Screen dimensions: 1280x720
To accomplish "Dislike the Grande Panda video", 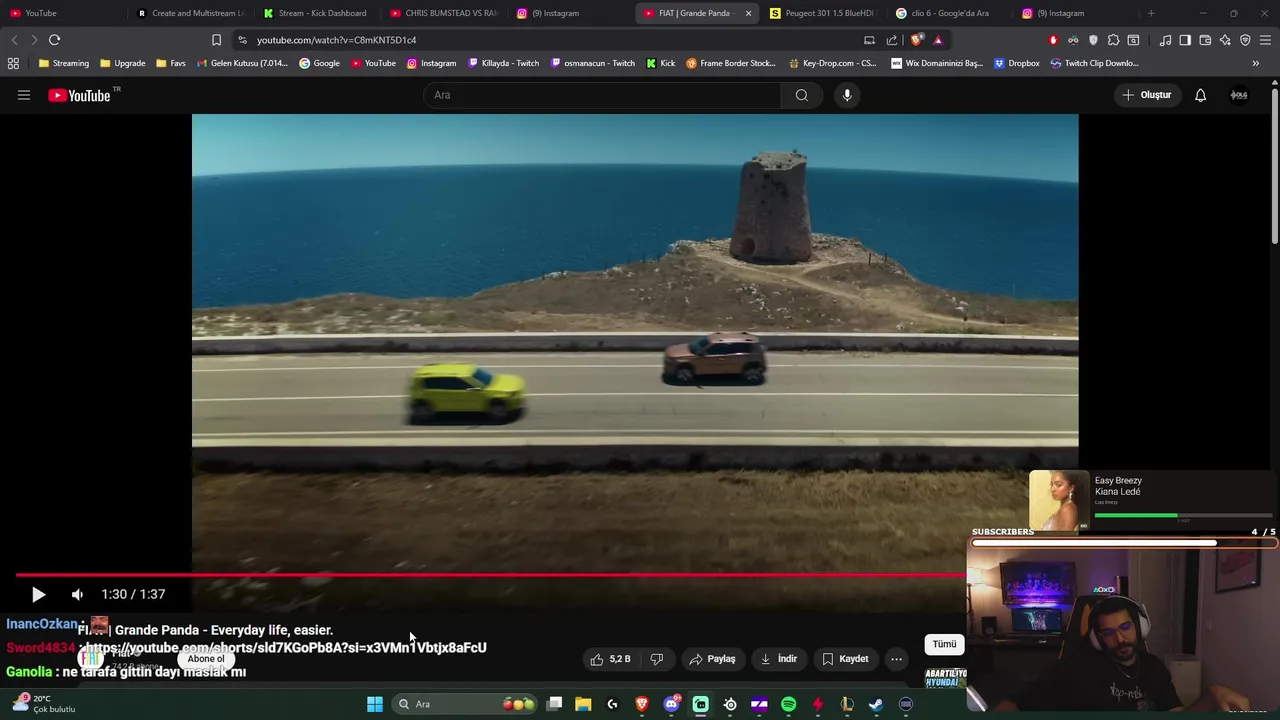I will pos(657,659).
